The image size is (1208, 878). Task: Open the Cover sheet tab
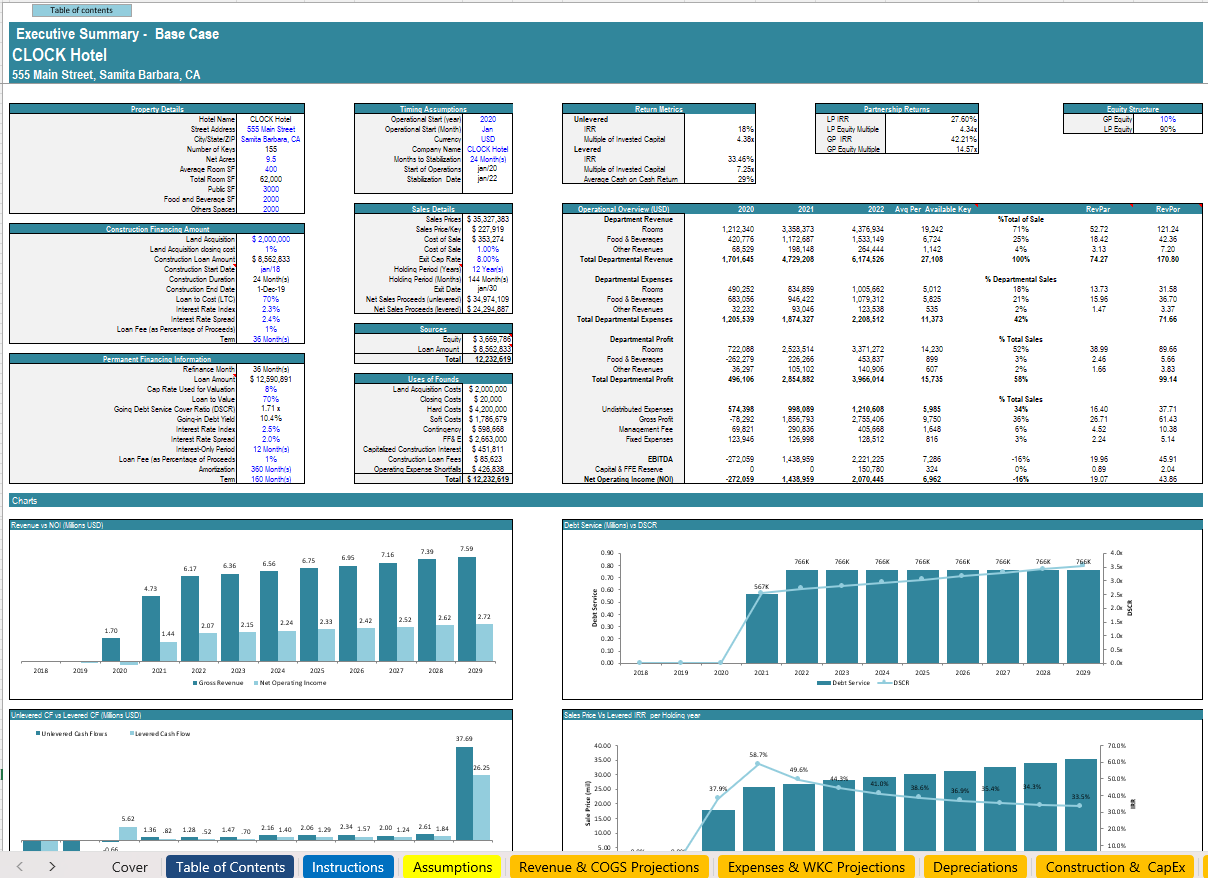click(x=129, y=867)
